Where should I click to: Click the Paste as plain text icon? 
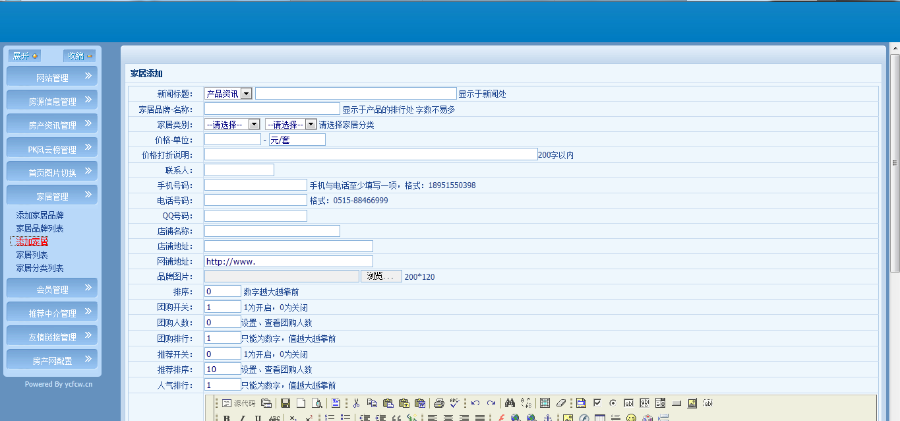[404, 403]
